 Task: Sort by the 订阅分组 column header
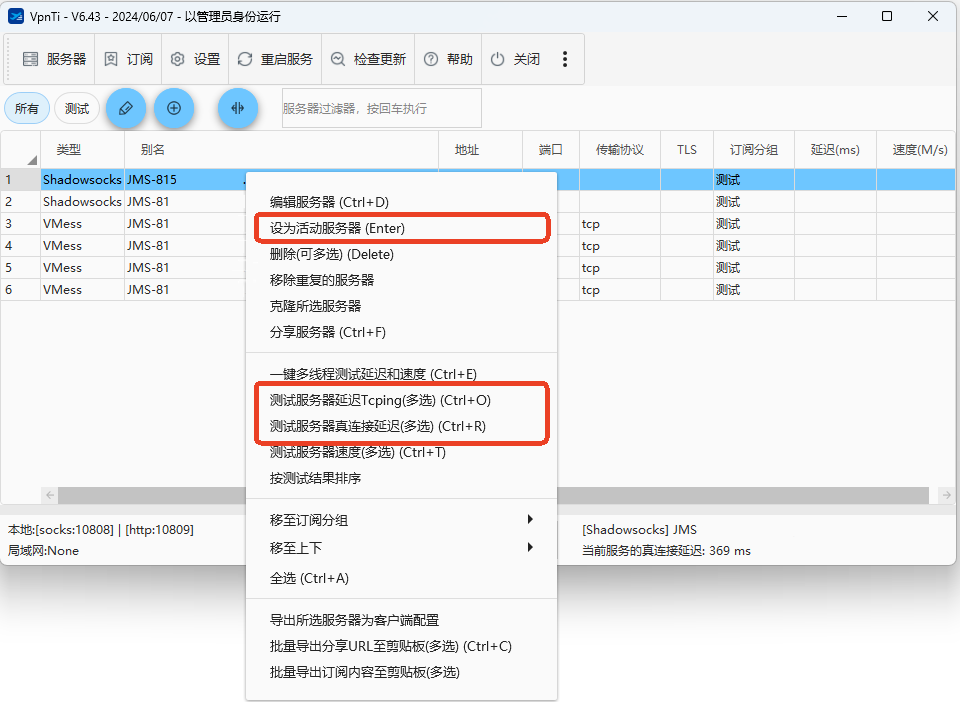point(754,150)
